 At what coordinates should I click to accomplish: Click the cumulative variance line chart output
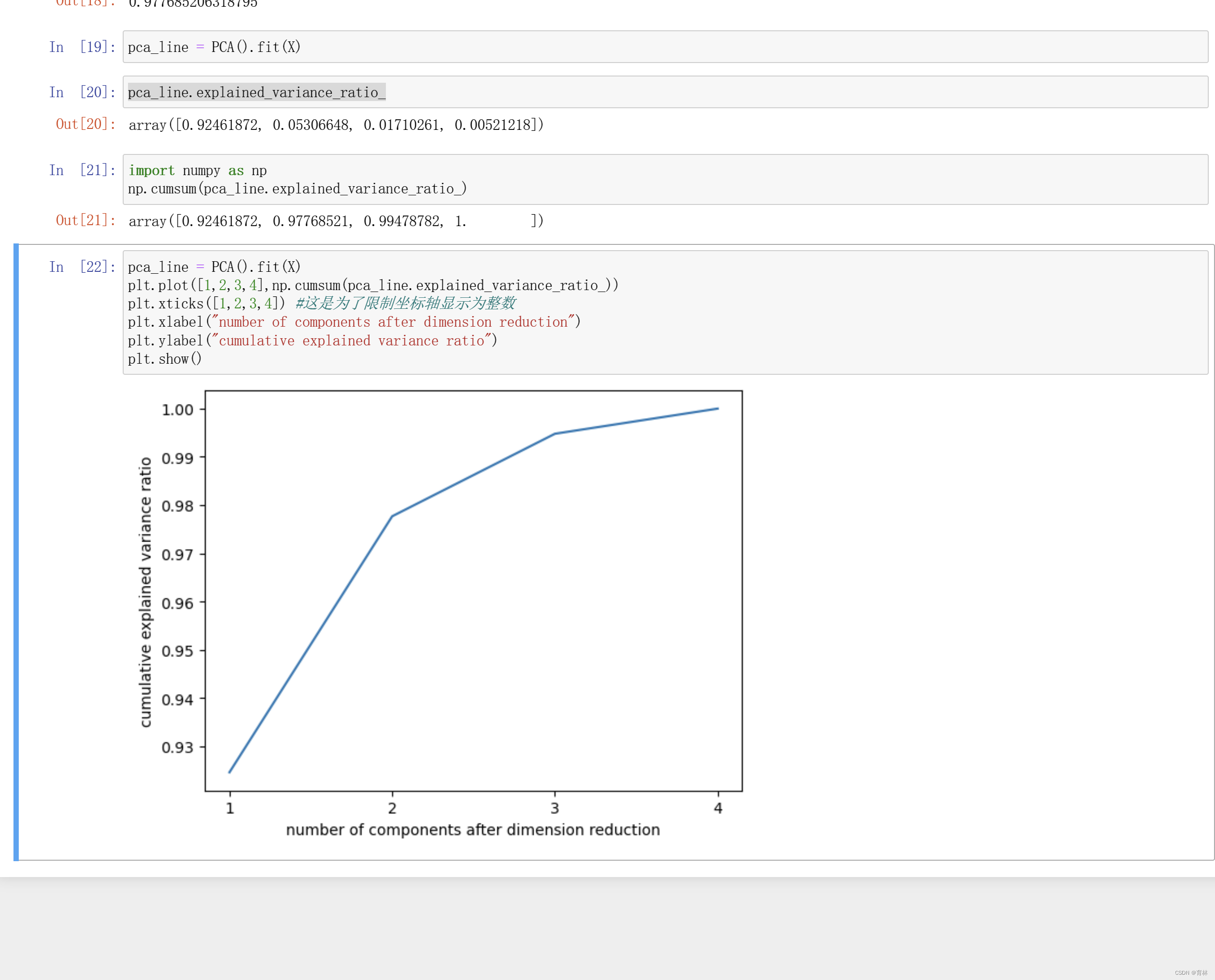pos(440,614)
